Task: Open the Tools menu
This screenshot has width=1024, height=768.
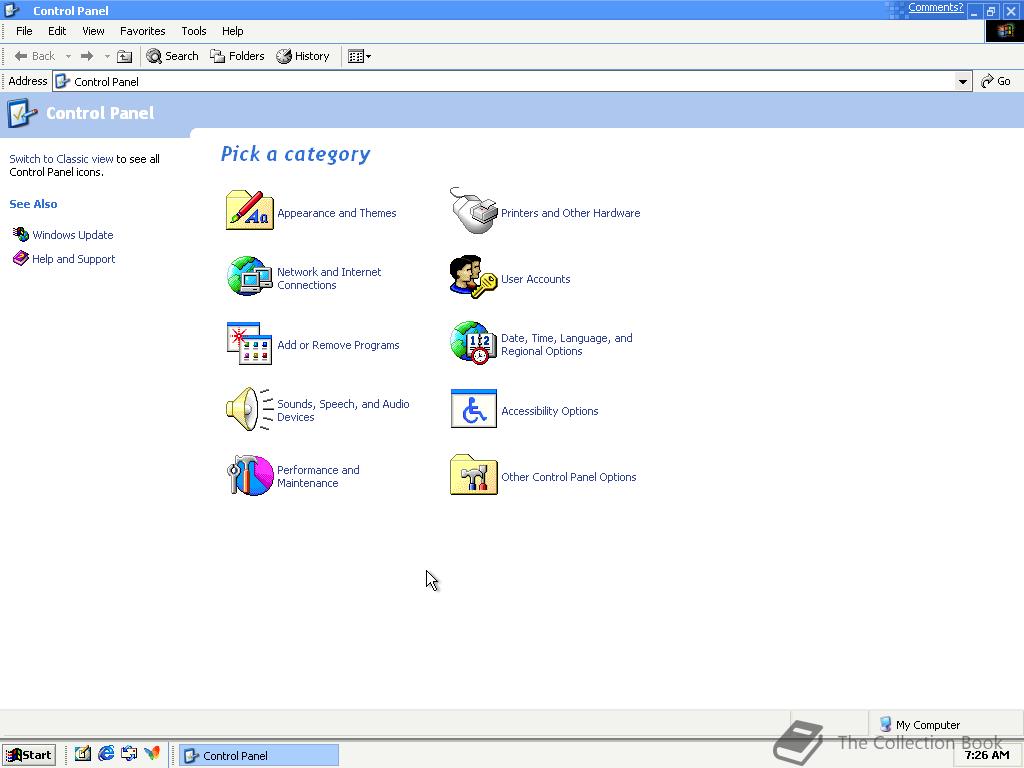Action: 194,31
